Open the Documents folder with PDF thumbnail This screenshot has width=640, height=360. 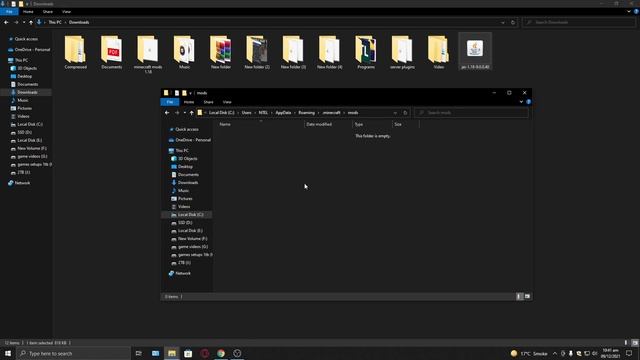tap(111, 52)
